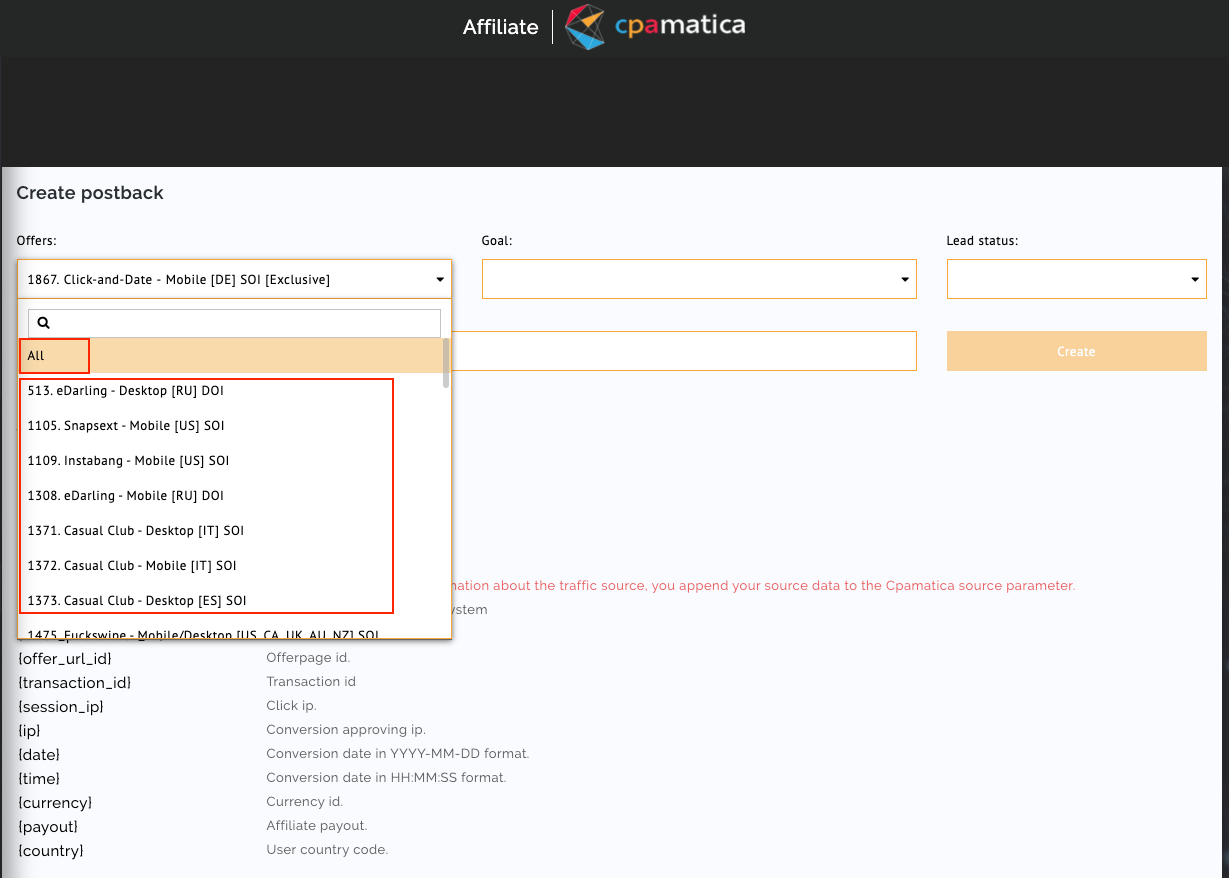Click the cpamatica logo icon
The width and height of the screenshot is (1229, 878).
point(585,27)
